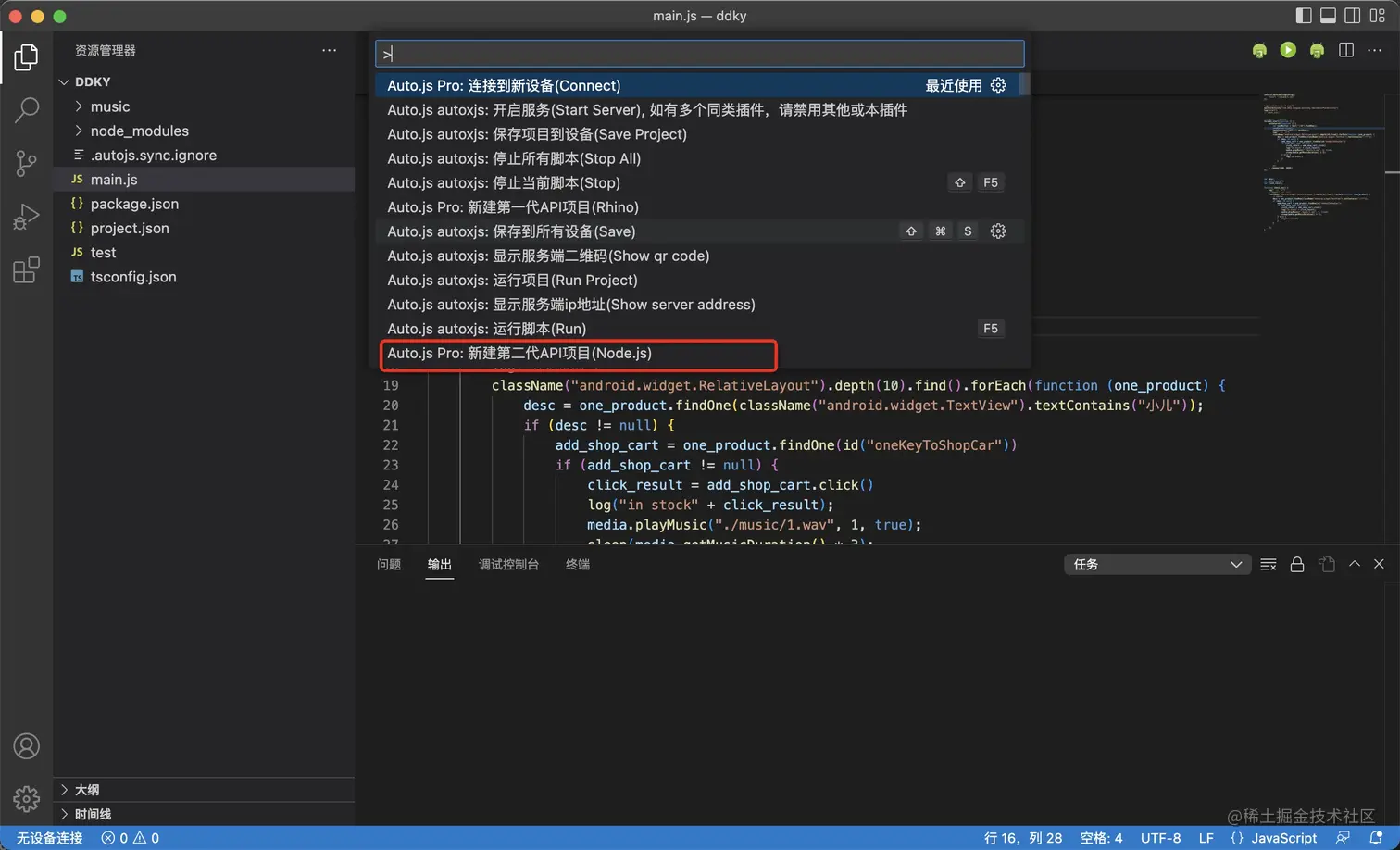
Task: Toggle the primary side bar
Action: click(1304, 16)
